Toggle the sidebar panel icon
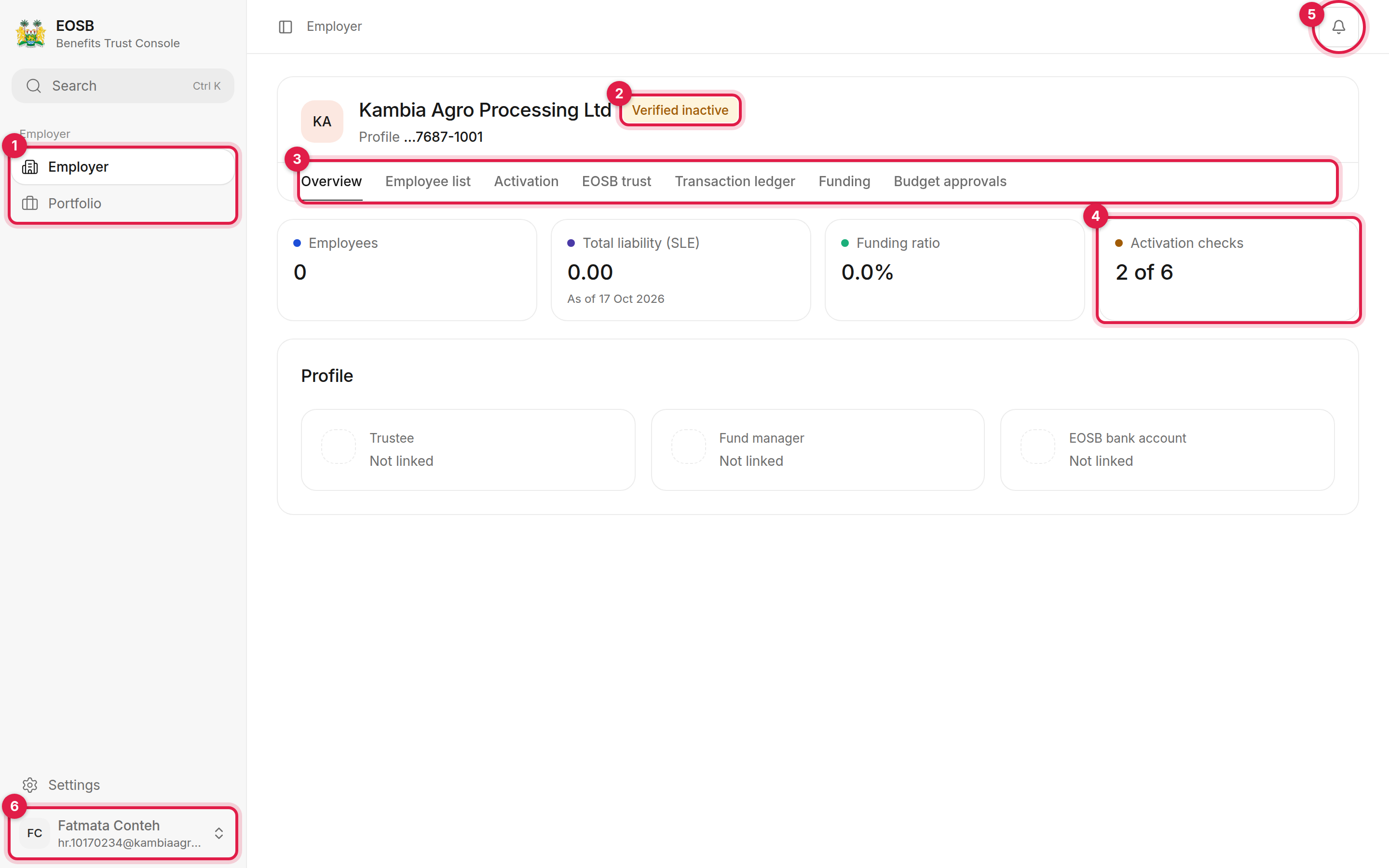The width and height of the screenshot is (1389, 868). tap(285, 27)
